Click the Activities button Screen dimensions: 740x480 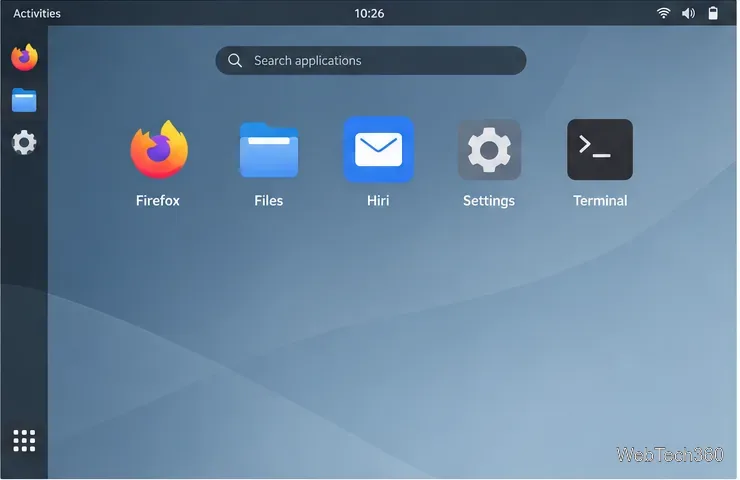(x=37, y=13)
